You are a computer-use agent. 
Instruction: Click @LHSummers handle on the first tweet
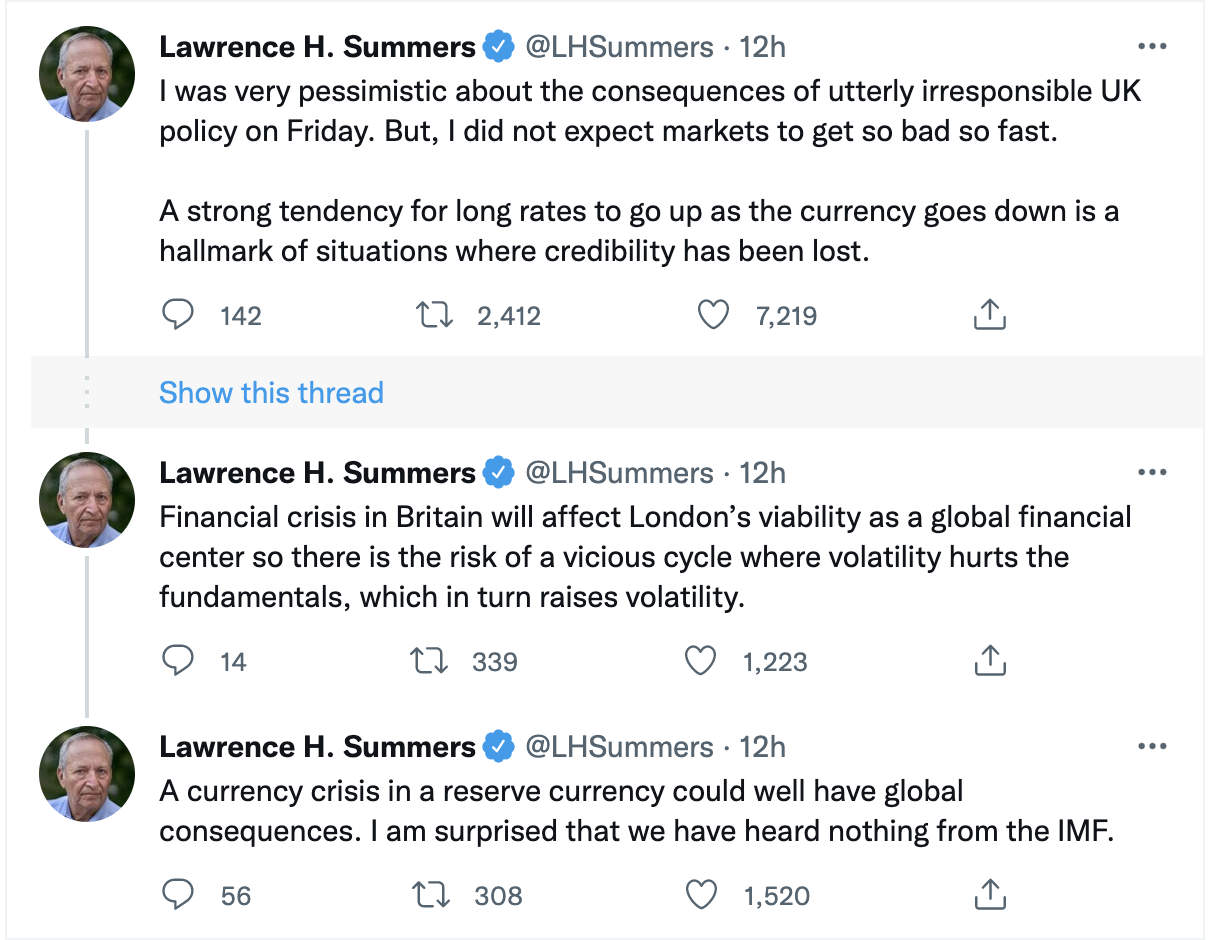coord(619,47)
